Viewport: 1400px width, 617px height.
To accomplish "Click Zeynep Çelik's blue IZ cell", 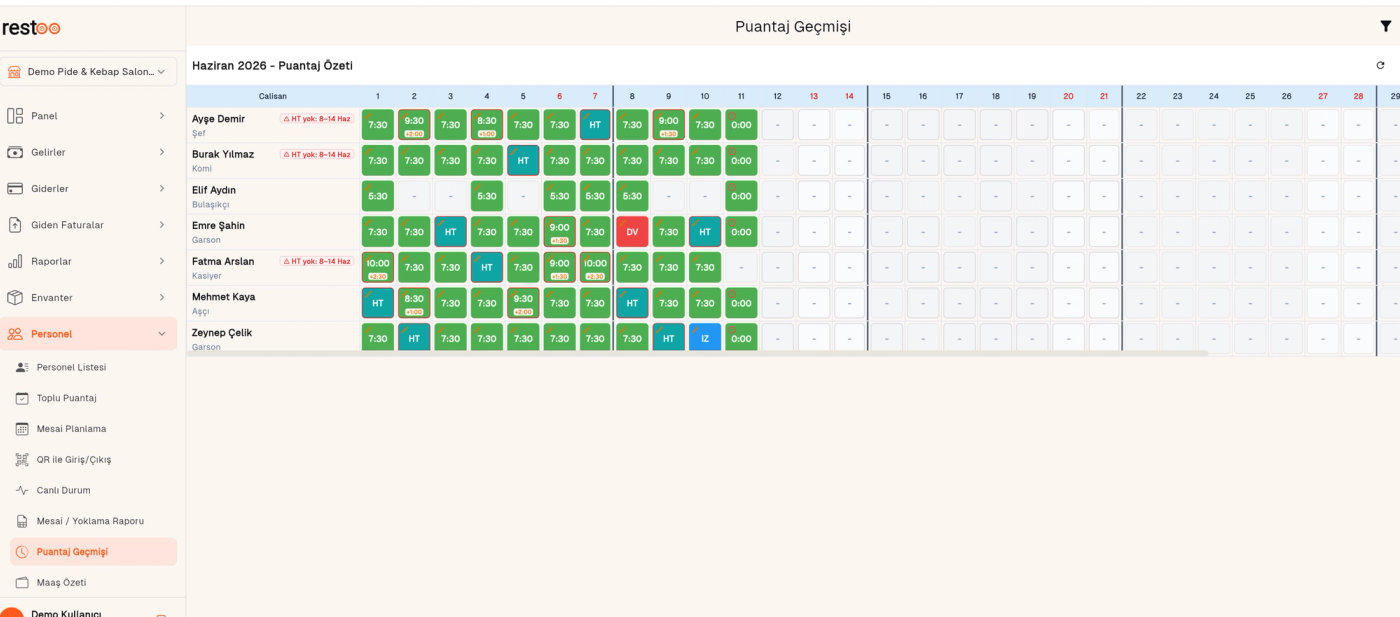I will pos(705,338).
